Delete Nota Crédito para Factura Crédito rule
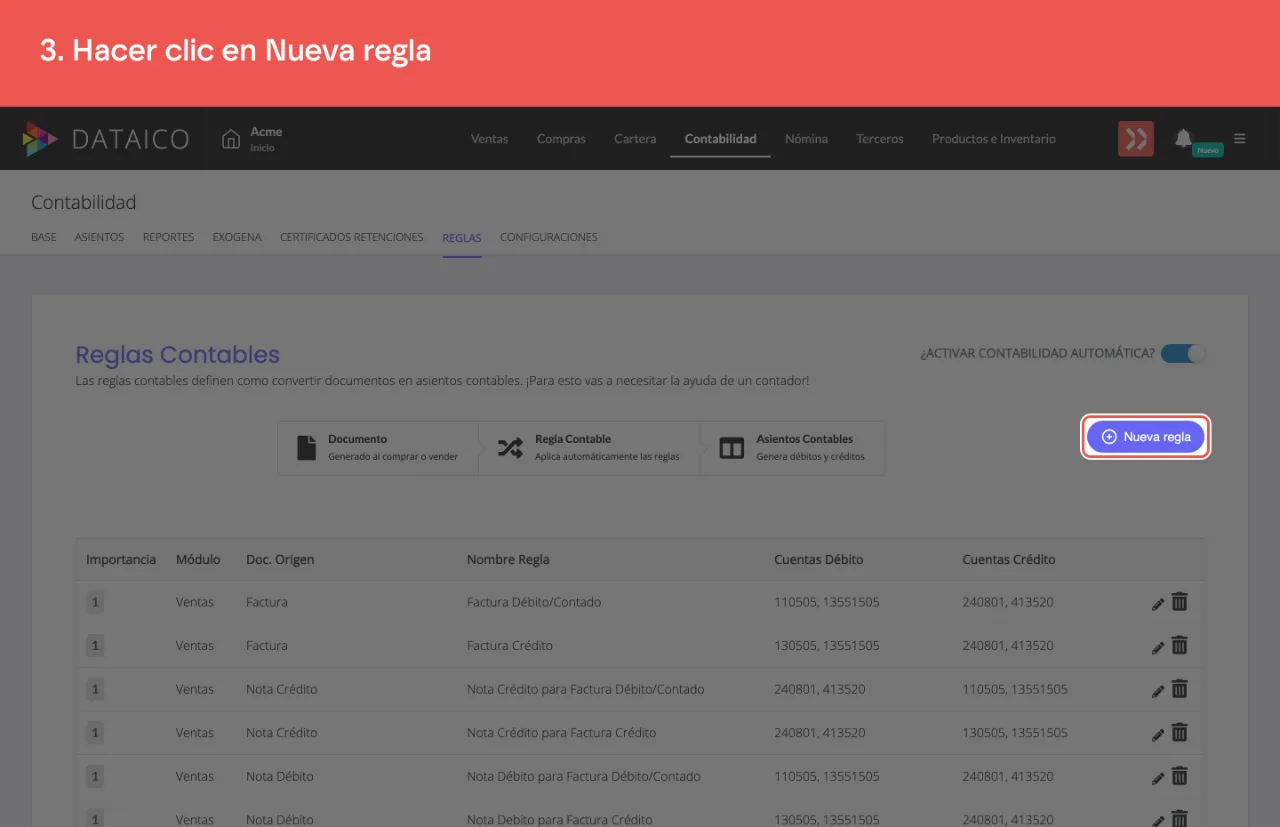The image size is (1280, 827). [x=1180, y=732]
